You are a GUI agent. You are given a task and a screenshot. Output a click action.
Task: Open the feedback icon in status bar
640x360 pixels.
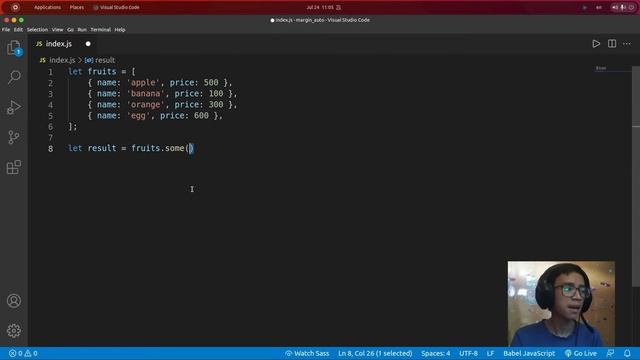coord(611,353)
